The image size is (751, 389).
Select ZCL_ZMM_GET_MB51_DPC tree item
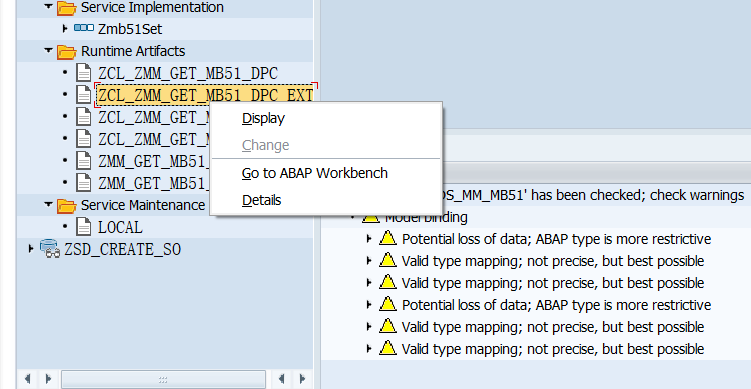[188, 73]
